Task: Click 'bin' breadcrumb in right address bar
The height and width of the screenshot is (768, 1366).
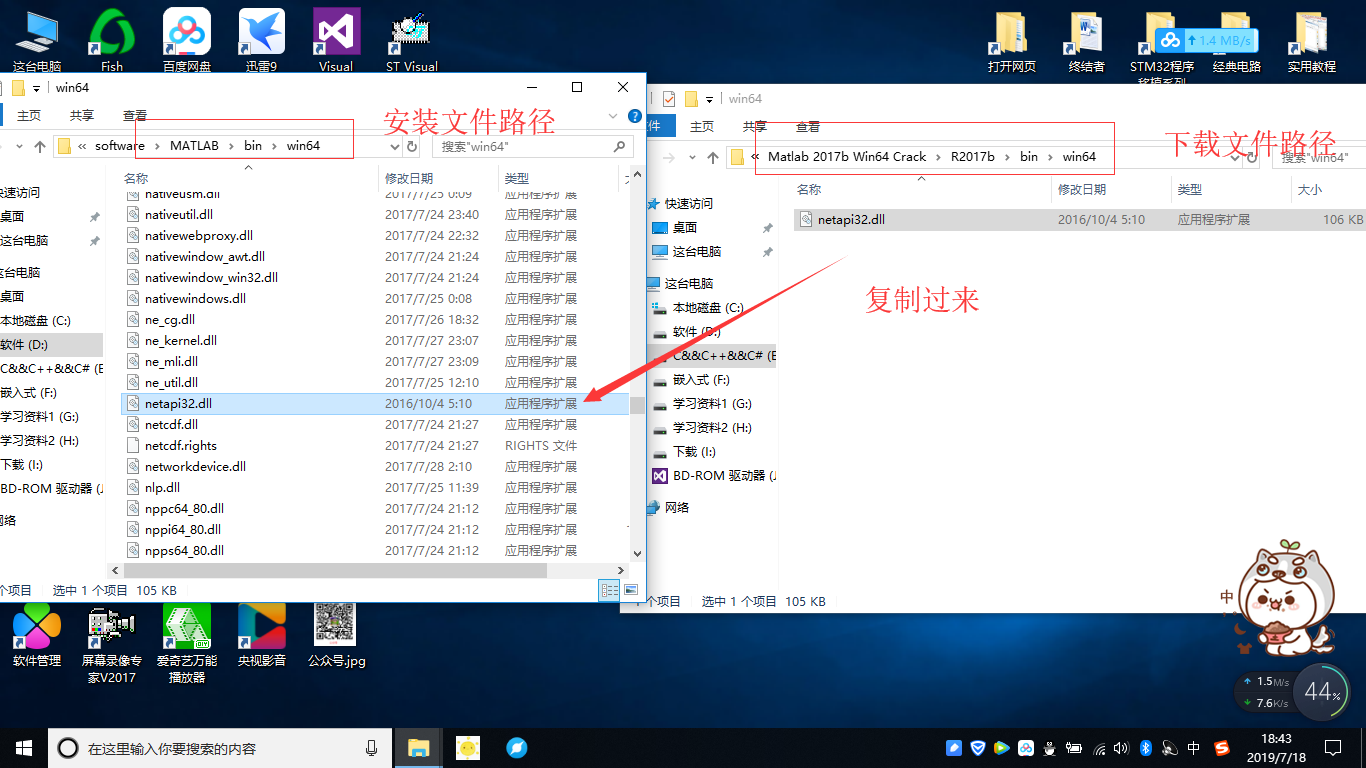Action: (1029, 157)
